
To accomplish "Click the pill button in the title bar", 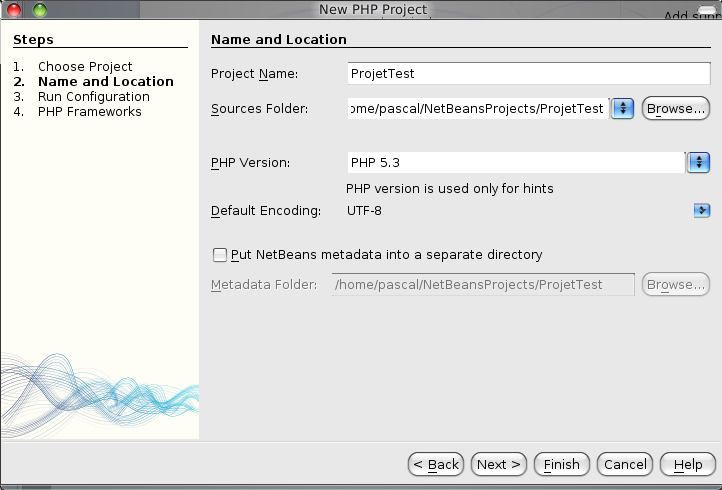I will 707,10.
